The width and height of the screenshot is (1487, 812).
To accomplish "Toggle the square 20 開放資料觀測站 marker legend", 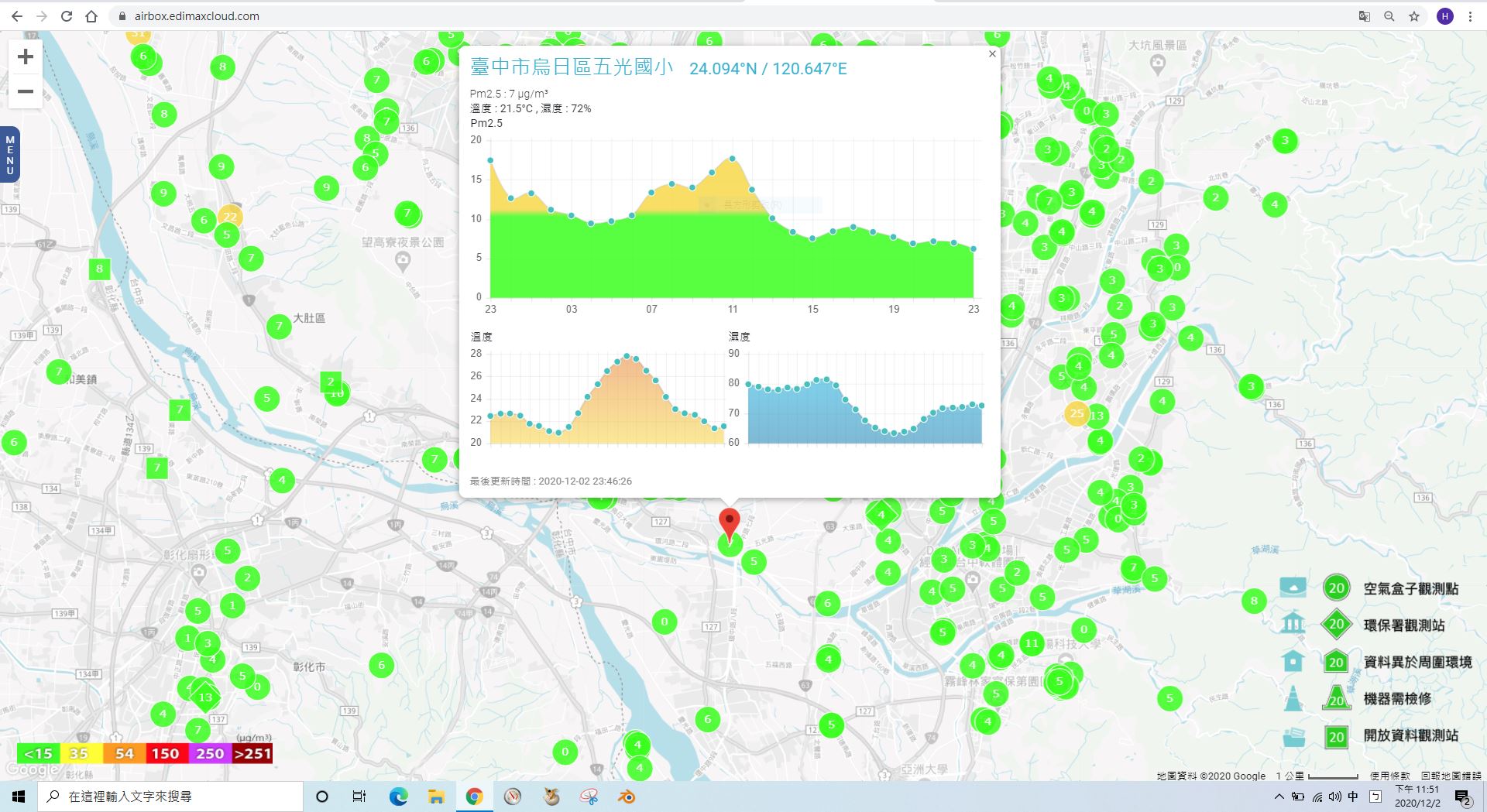I will click(x=1336, y=736).
